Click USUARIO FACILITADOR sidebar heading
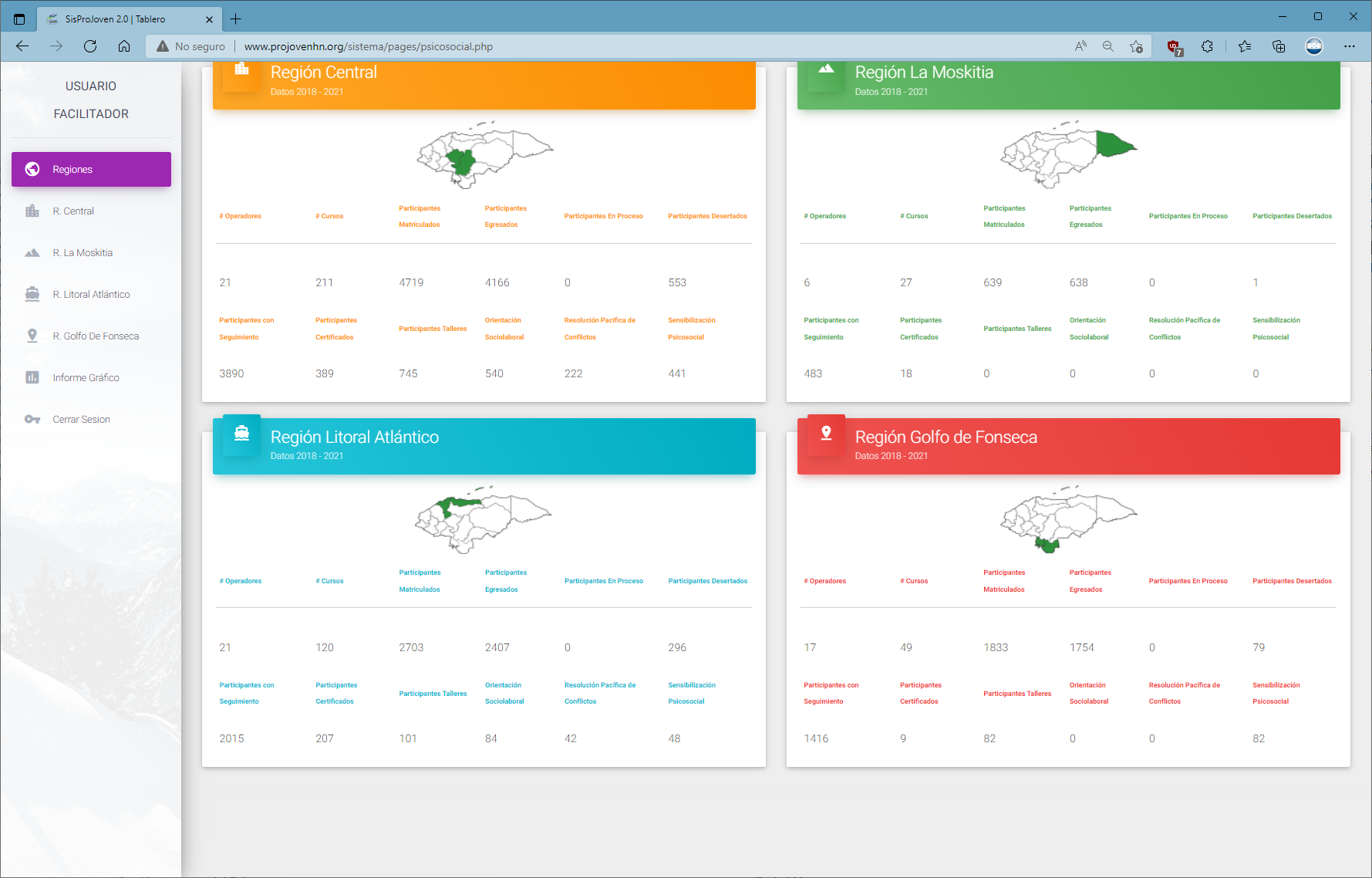1372x878 pixels. tap(91, 100)
